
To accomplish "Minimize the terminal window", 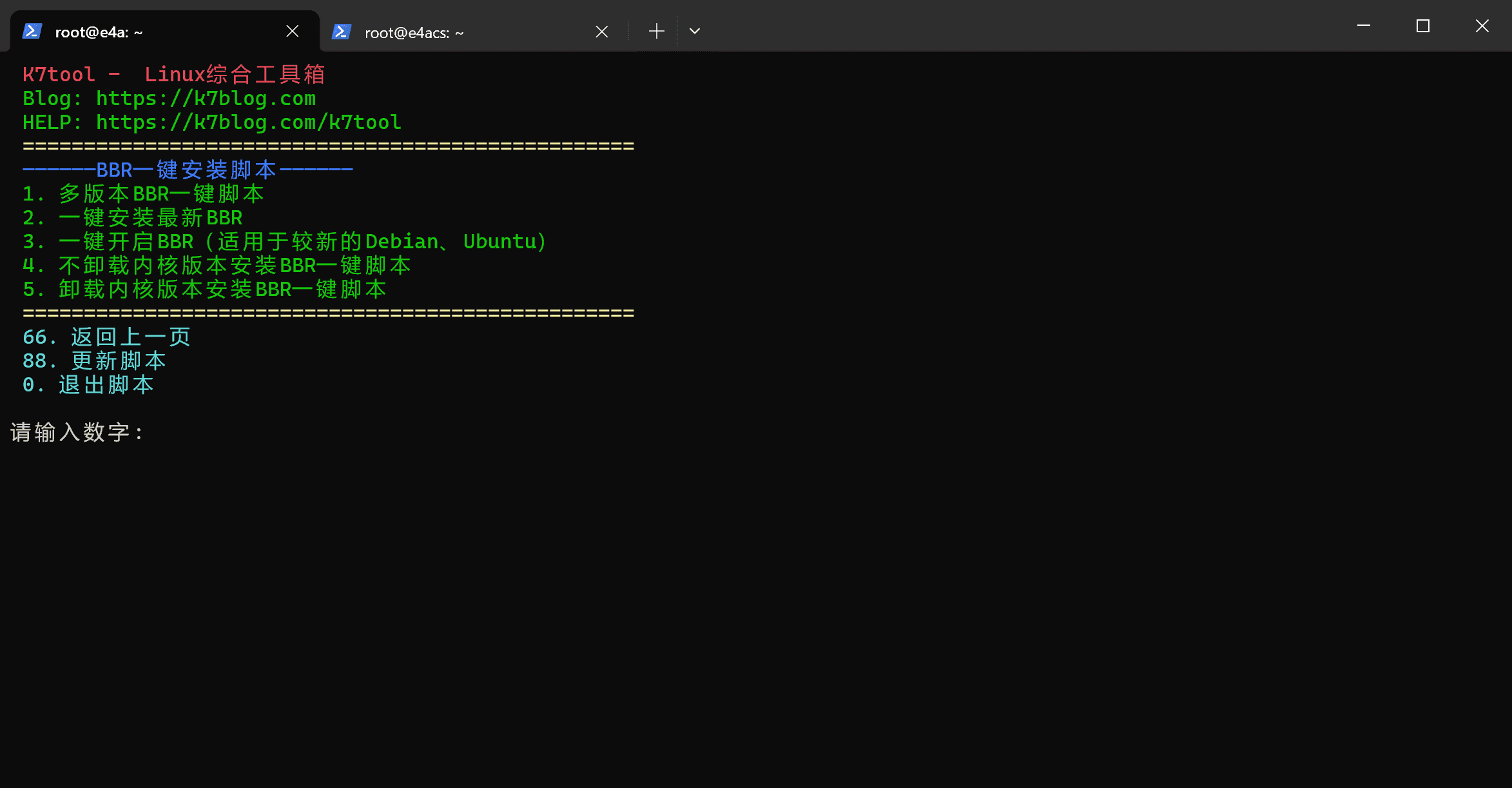I will tap(1364, 26).
